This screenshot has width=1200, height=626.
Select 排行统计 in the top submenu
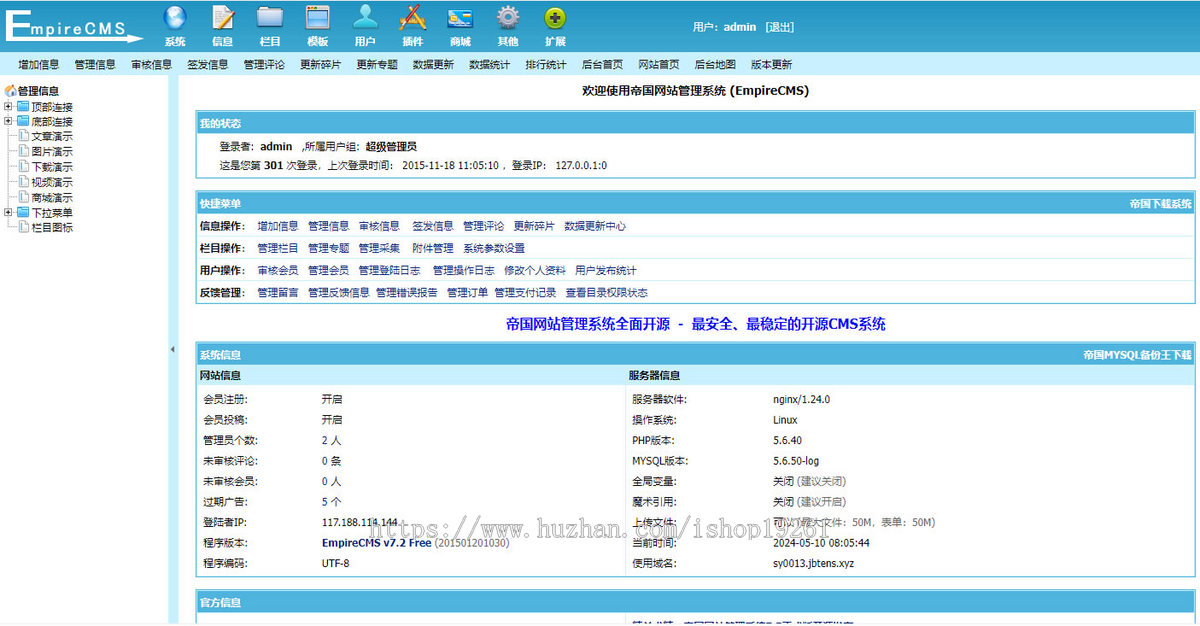[x=546, y=65]
